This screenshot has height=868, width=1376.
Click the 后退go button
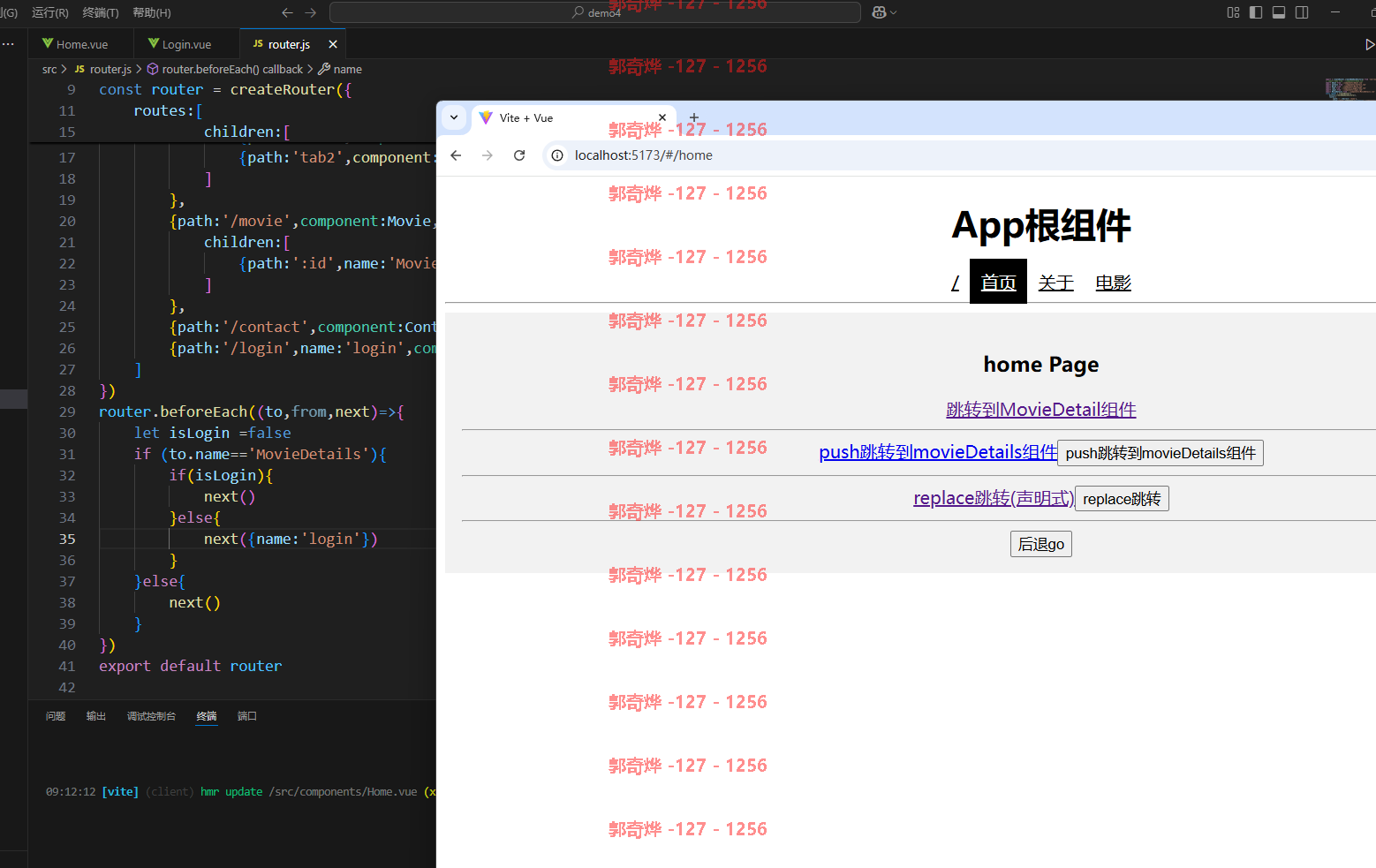(x=1041, y=544)
